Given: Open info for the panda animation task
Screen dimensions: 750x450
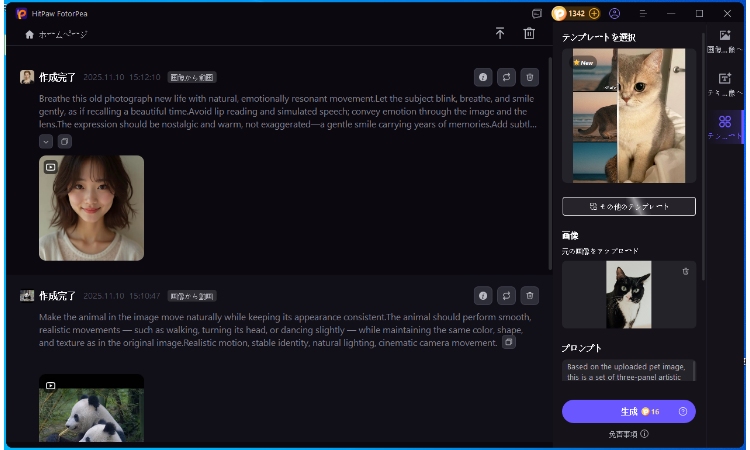Looking at the screenshot, I should pyautogui.click(x=483, y=296).
